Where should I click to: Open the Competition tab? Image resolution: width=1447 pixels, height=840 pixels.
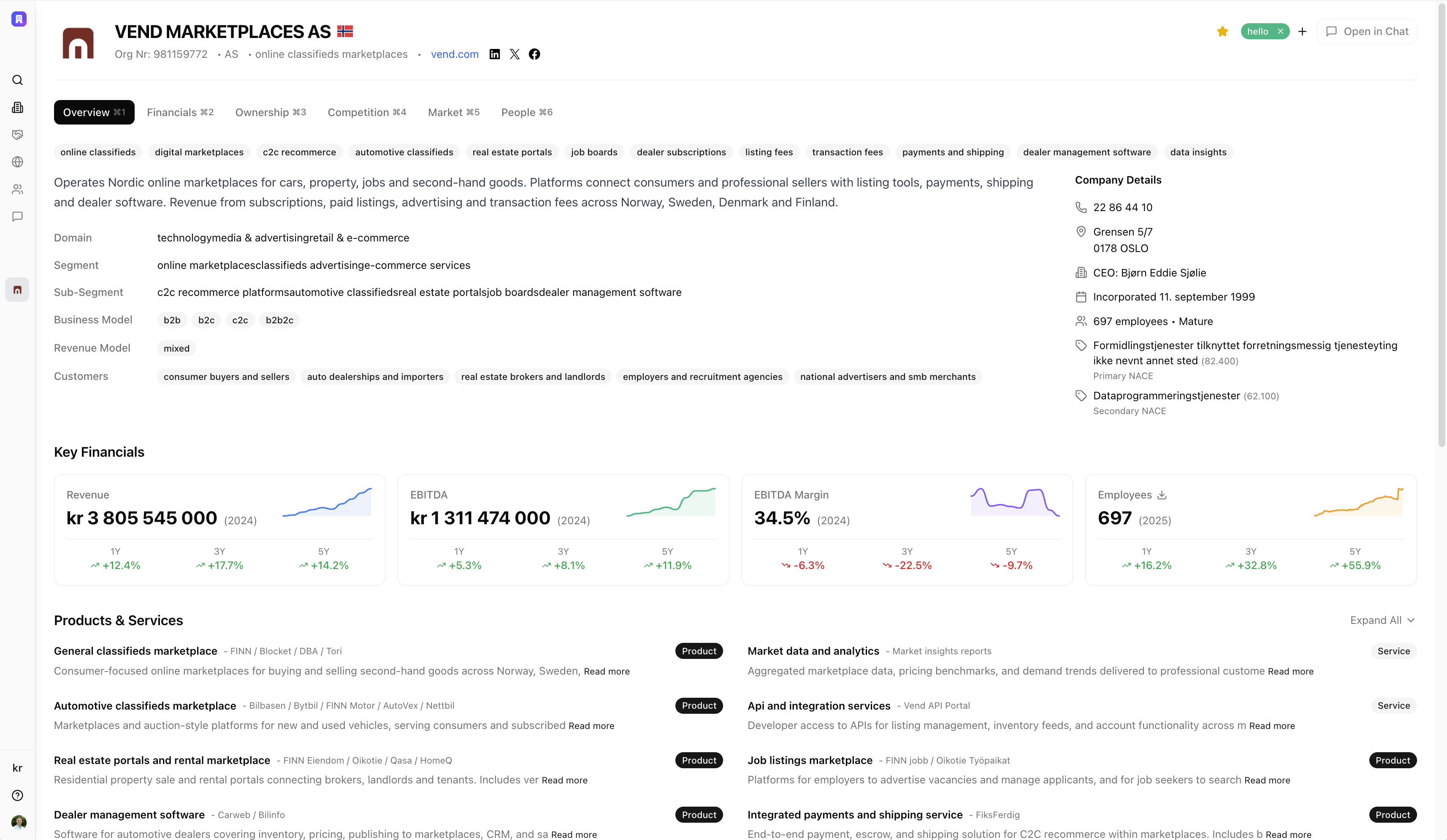(x=366, y=112)
